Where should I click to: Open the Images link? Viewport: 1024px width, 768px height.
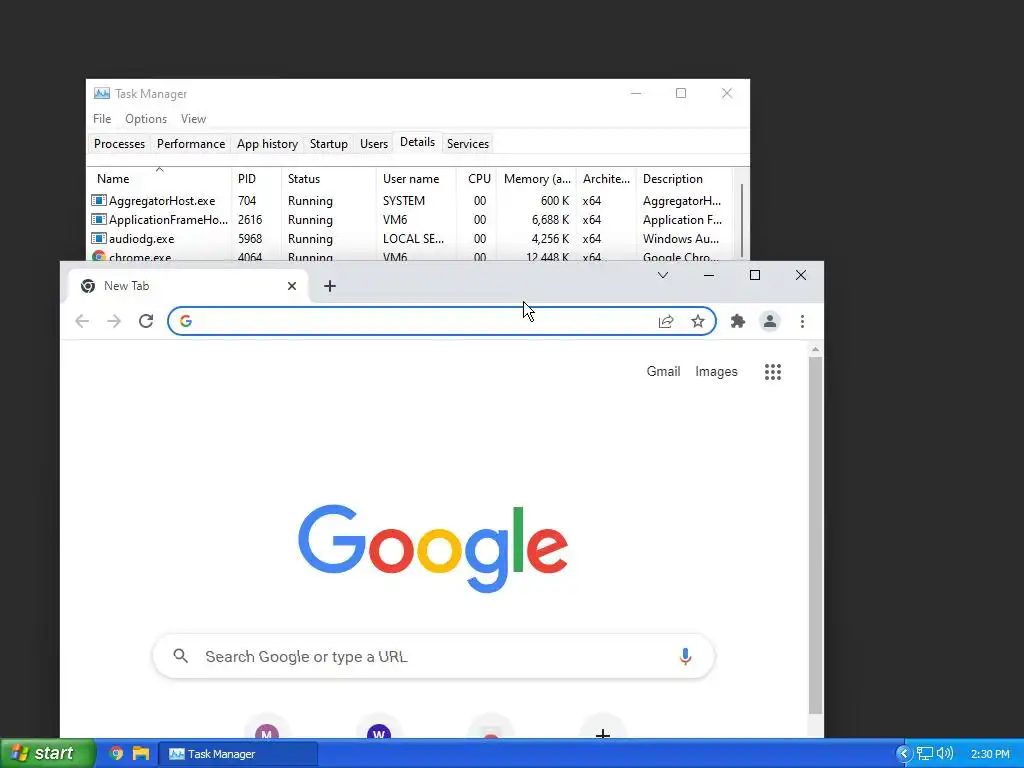click(716, 372)
